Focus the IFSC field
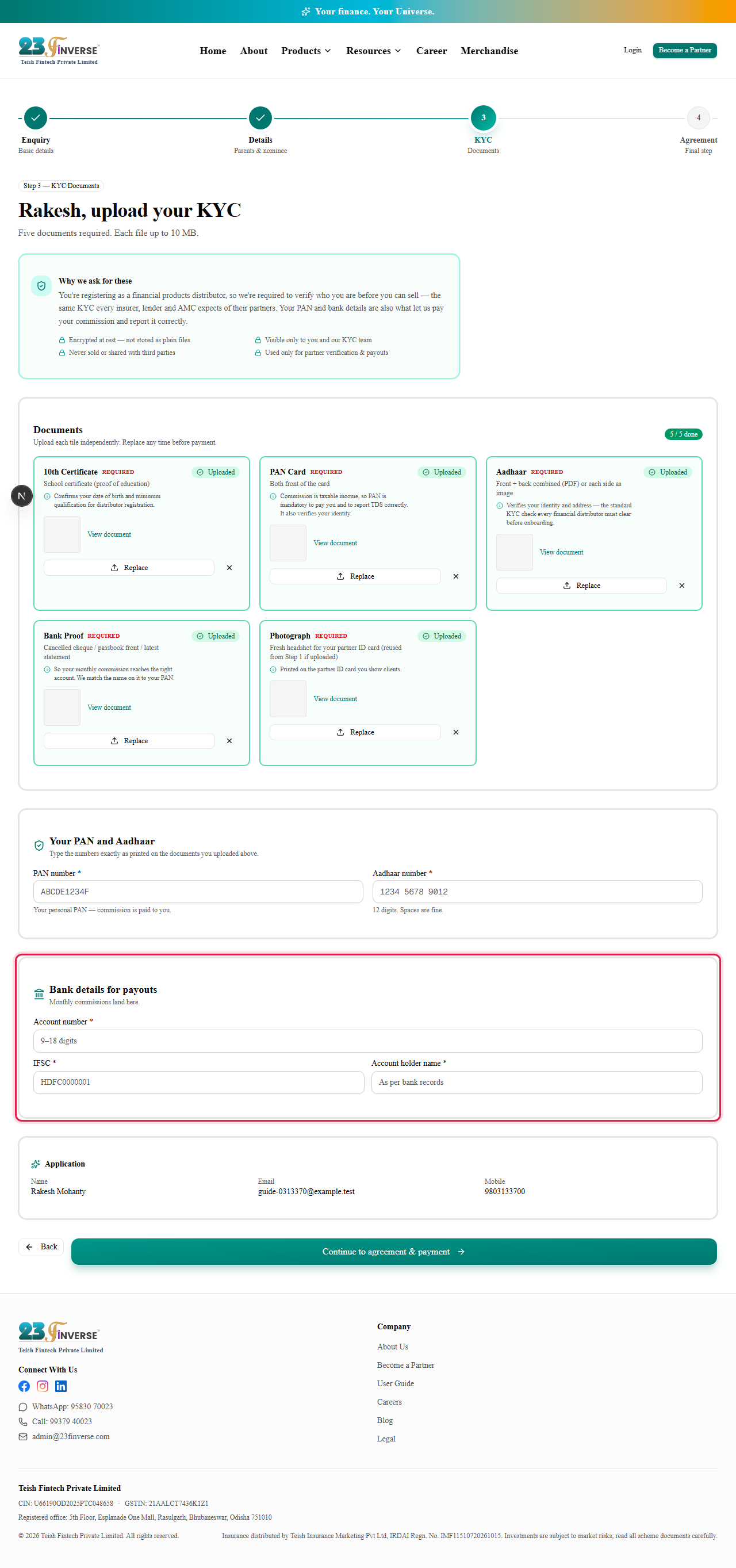This screenshot has height=1568, width=736. pyautogui.click(x=199, y=1083)
